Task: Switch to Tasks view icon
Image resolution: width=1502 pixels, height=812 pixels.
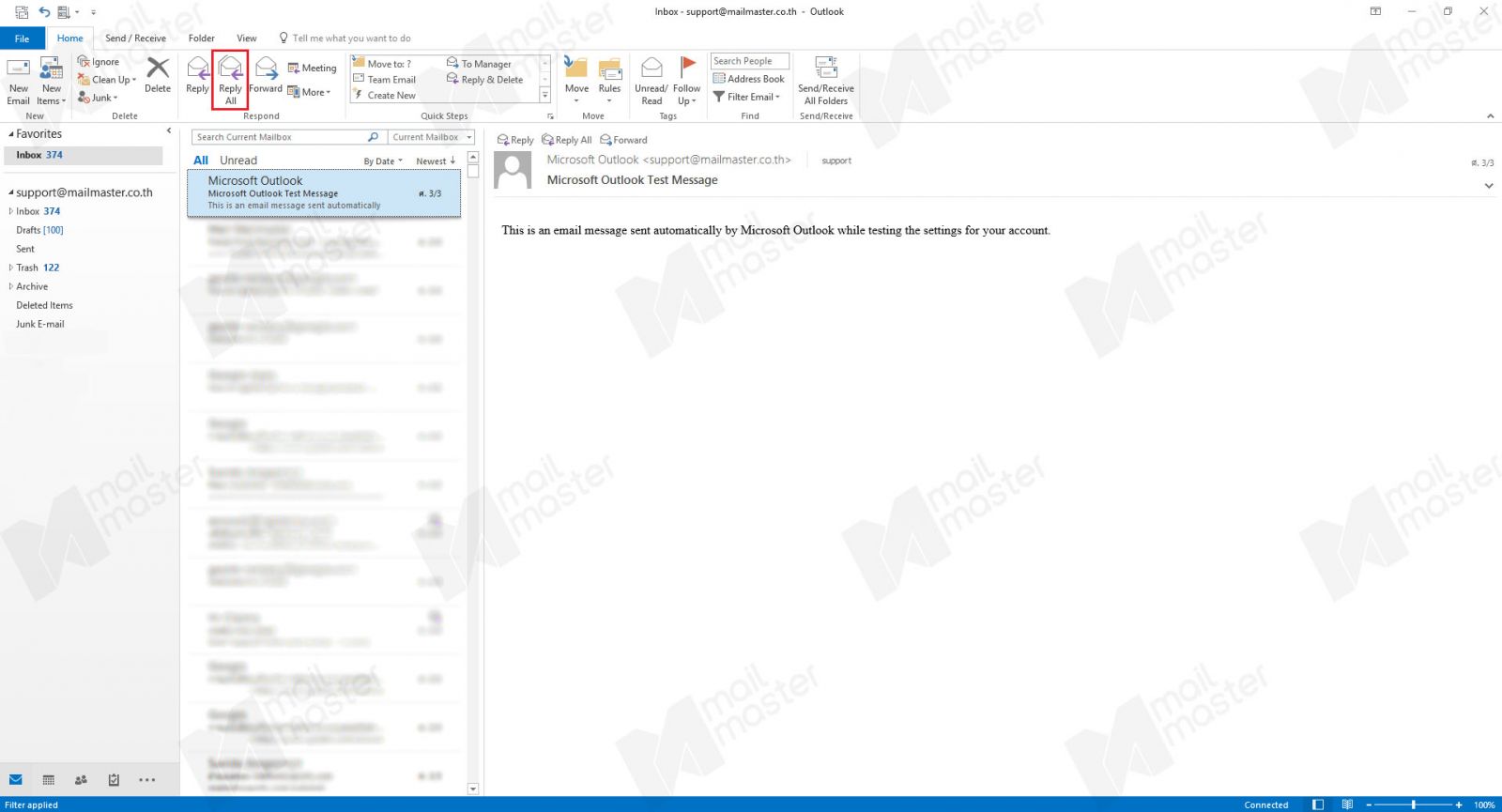Action: point(114,779)
